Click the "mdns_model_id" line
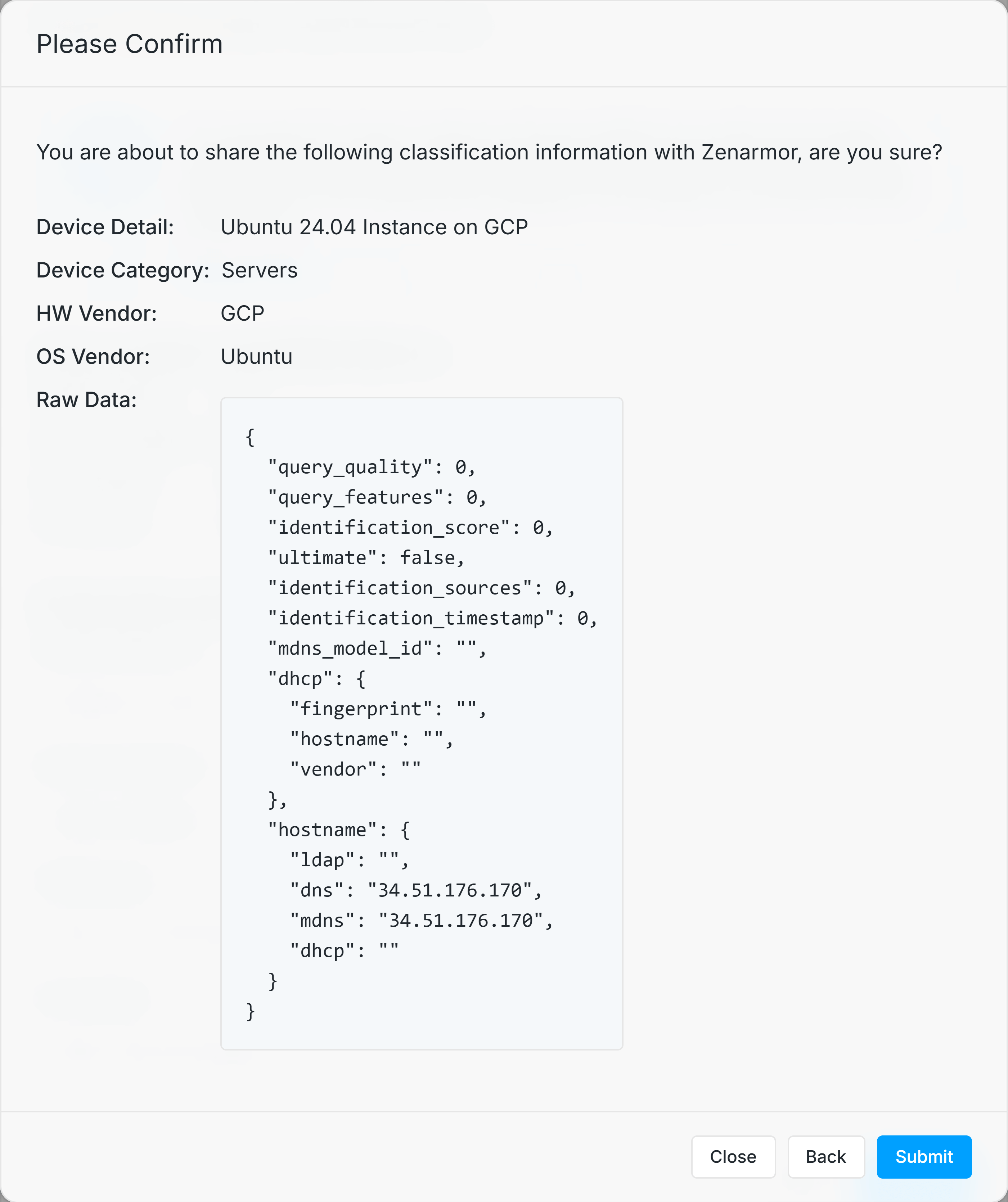Viewport: 1008px width, 1202px height. [377, 649]
